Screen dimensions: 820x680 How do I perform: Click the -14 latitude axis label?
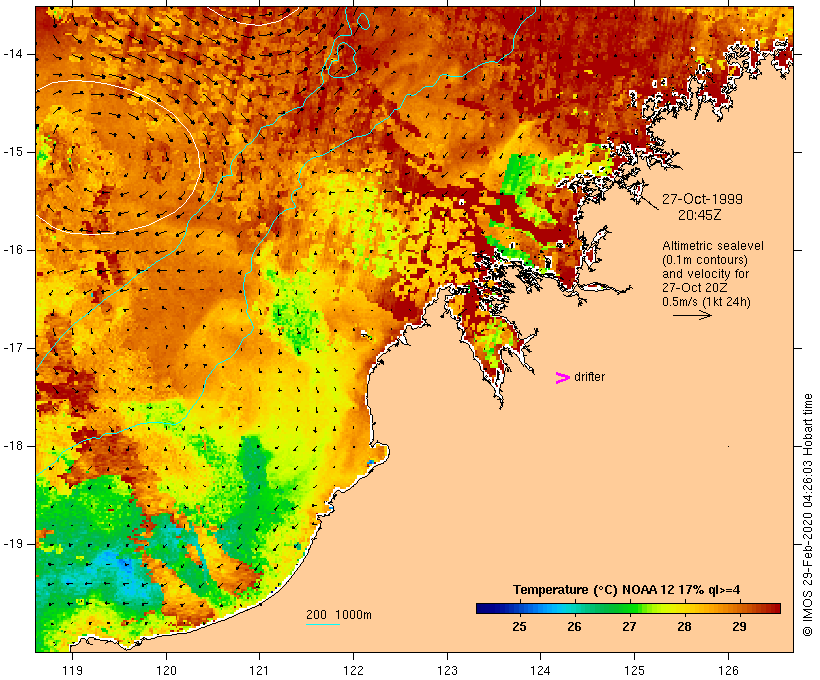coord(13,54)
